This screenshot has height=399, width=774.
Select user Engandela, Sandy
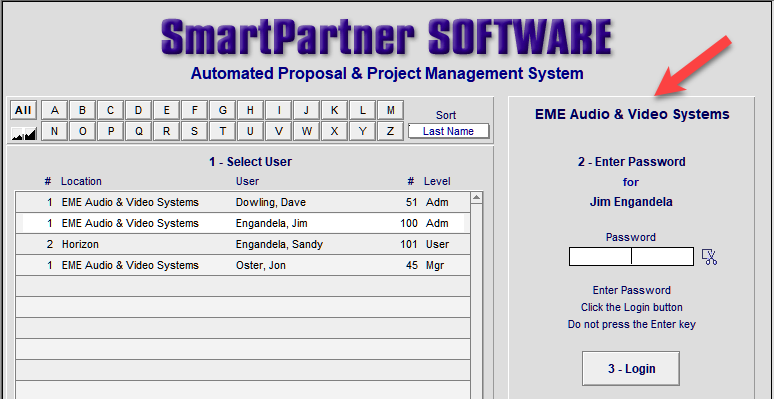pyautogui.click(x=243, y=244)
